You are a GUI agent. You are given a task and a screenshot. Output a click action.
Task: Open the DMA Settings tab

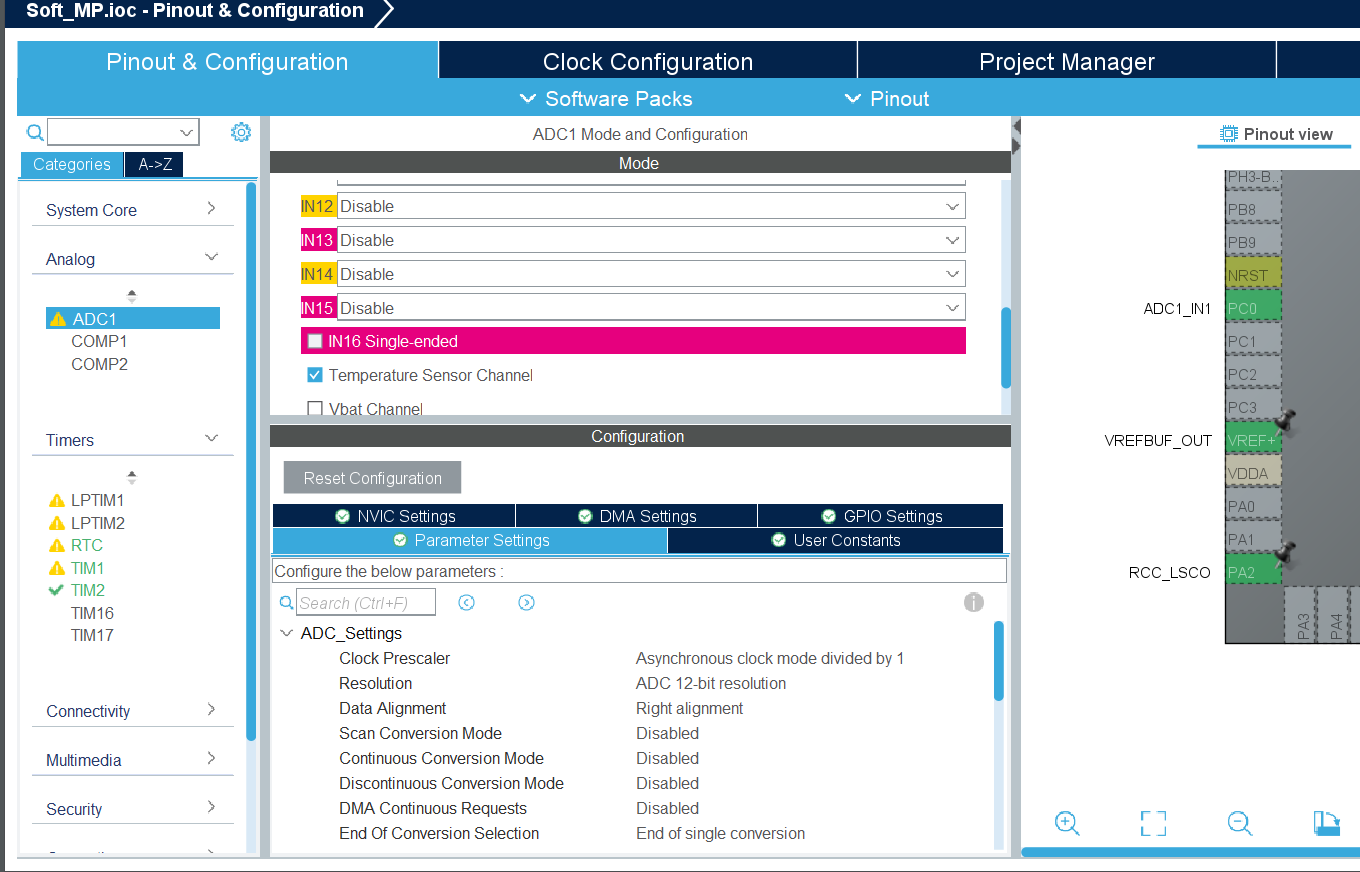point(636,515)
